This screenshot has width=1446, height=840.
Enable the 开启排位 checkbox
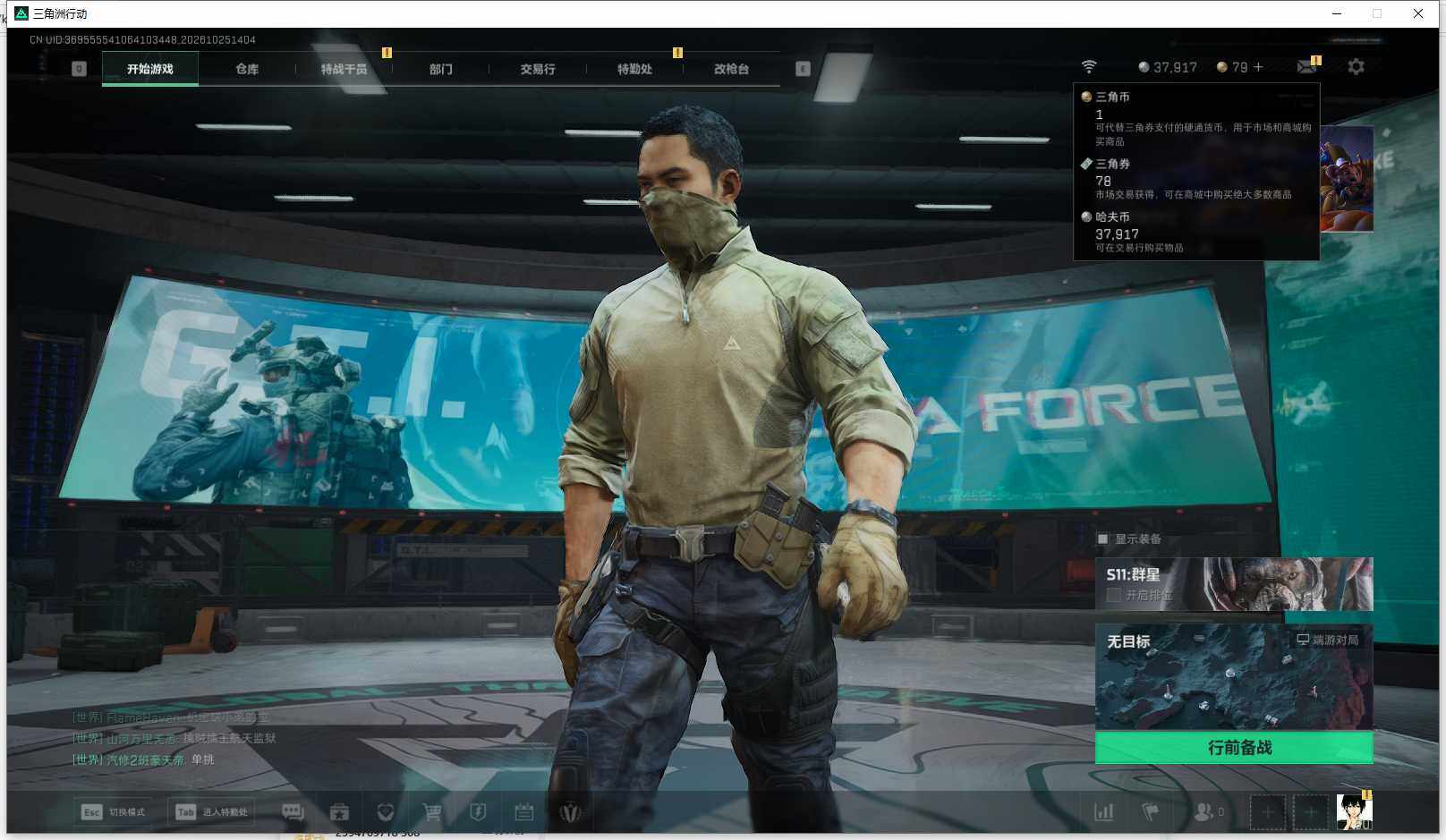[x=1114, y=595]
